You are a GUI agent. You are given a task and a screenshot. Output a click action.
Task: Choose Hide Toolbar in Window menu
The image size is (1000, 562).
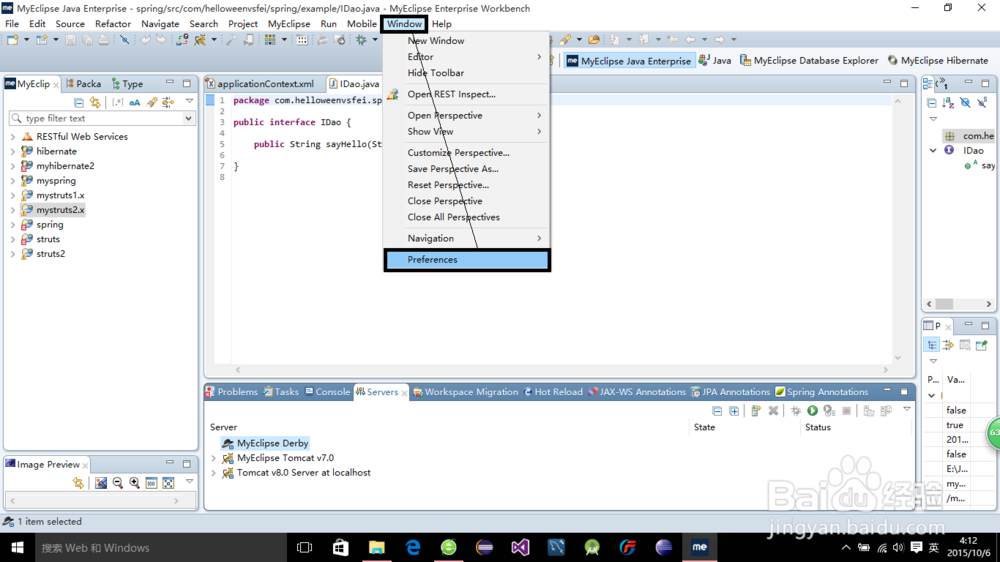click(x=436, y=73)
